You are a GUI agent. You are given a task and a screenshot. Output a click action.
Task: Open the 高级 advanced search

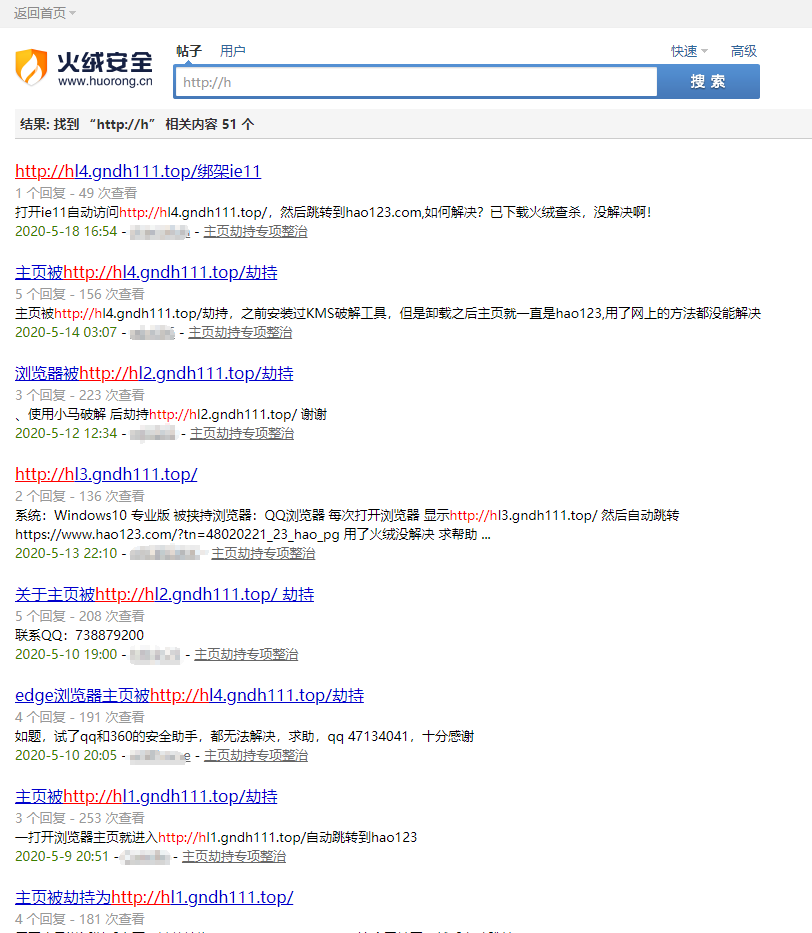(742, 51)
